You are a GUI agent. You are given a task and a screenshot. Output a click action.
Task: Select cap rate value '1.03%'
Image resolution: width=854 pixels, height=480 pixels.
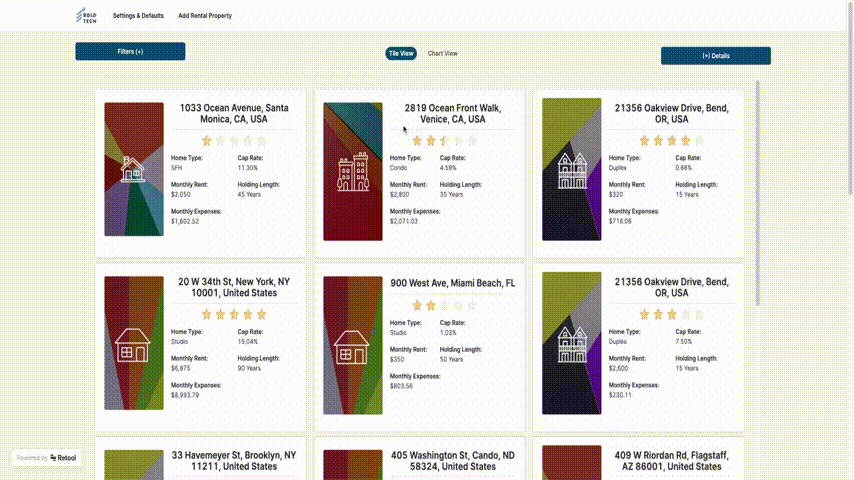click(x=448, y=333)
